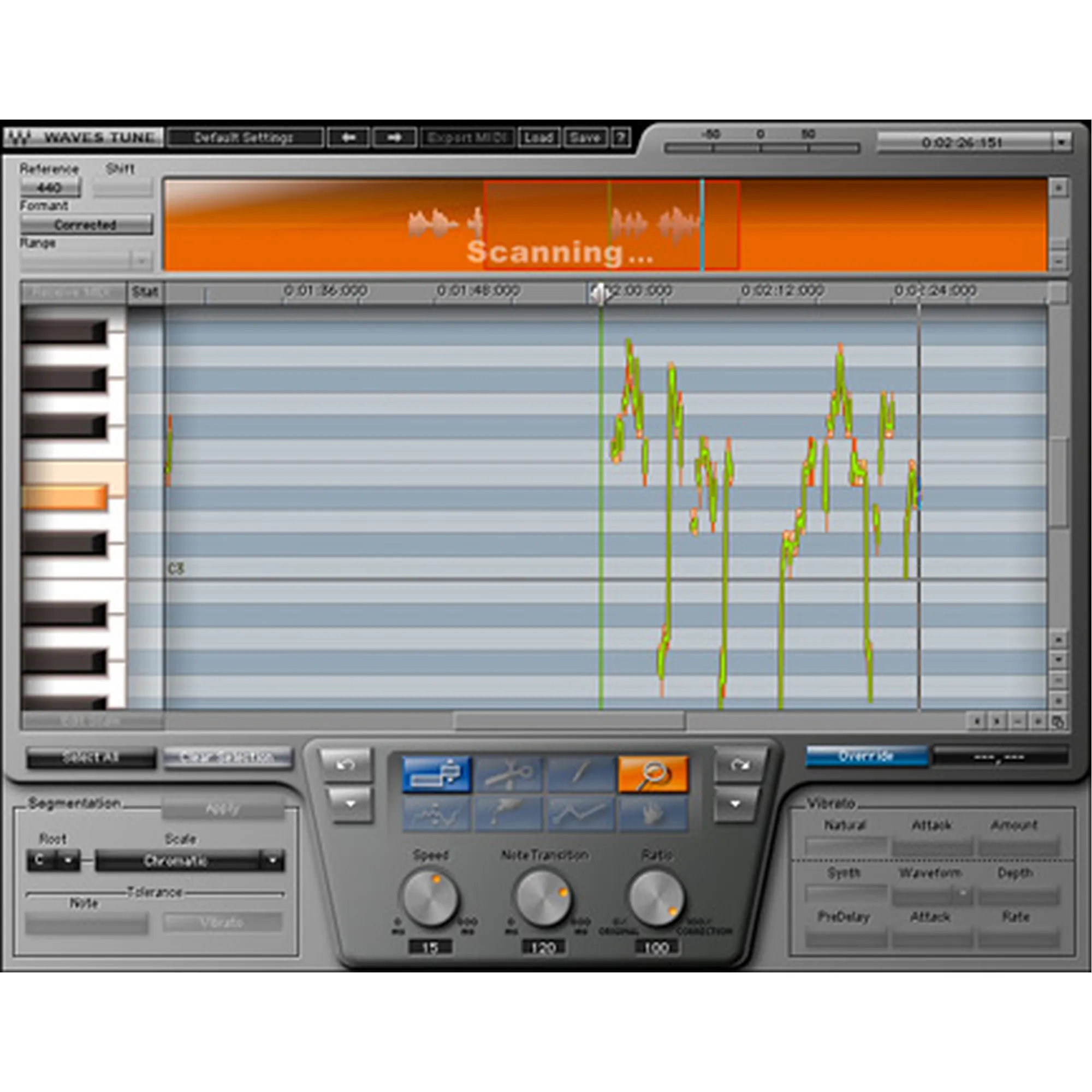This screenshot has width=1092, height=1092.
Task: Activate the Zoom magnifier tool
Action: coord(653,774)
